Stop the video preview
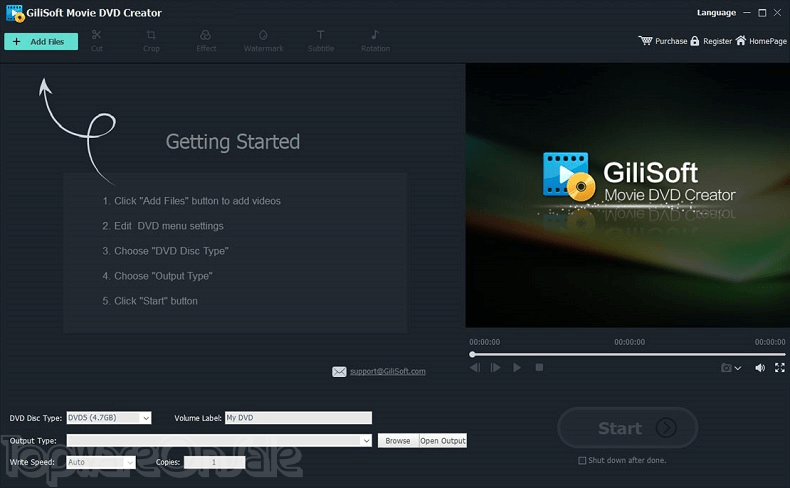 pos(539,368)
